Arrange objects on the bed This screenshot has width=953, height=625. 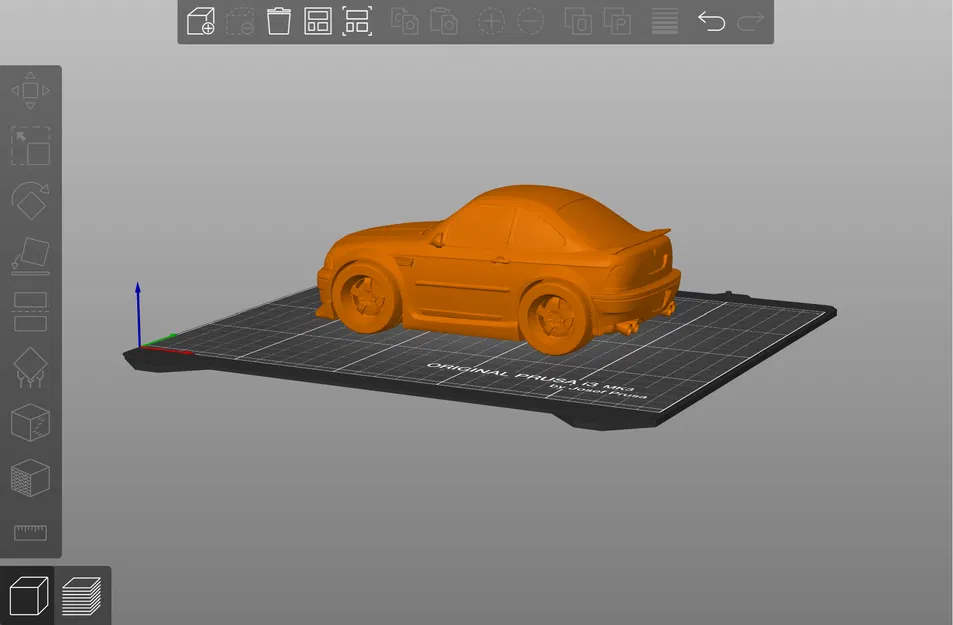tap(318, 21)
